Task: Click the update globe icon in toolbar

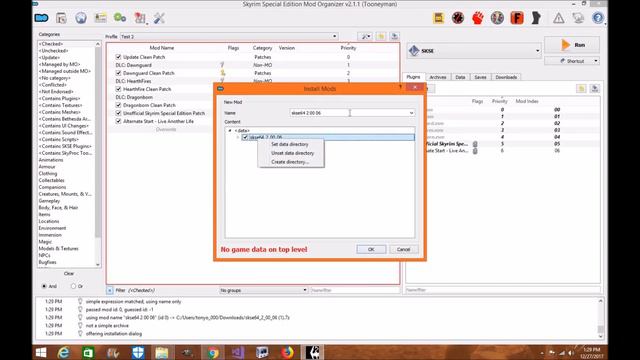Action: click(578, 18)
